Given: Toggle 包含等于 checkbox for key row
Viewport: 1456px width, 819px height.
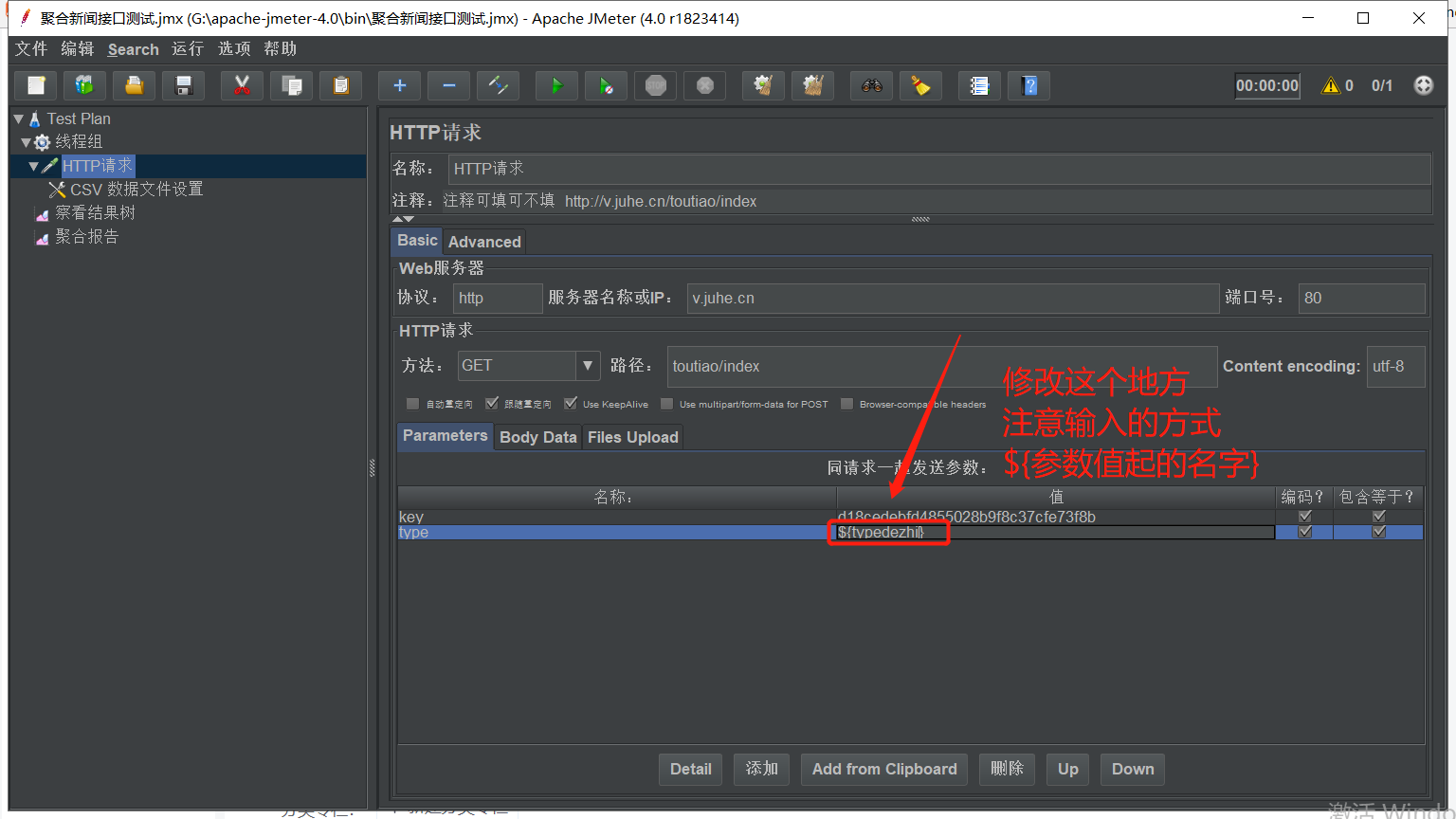Looking at the screenshot, I should pyautogui.click(x=1379, y=517).
